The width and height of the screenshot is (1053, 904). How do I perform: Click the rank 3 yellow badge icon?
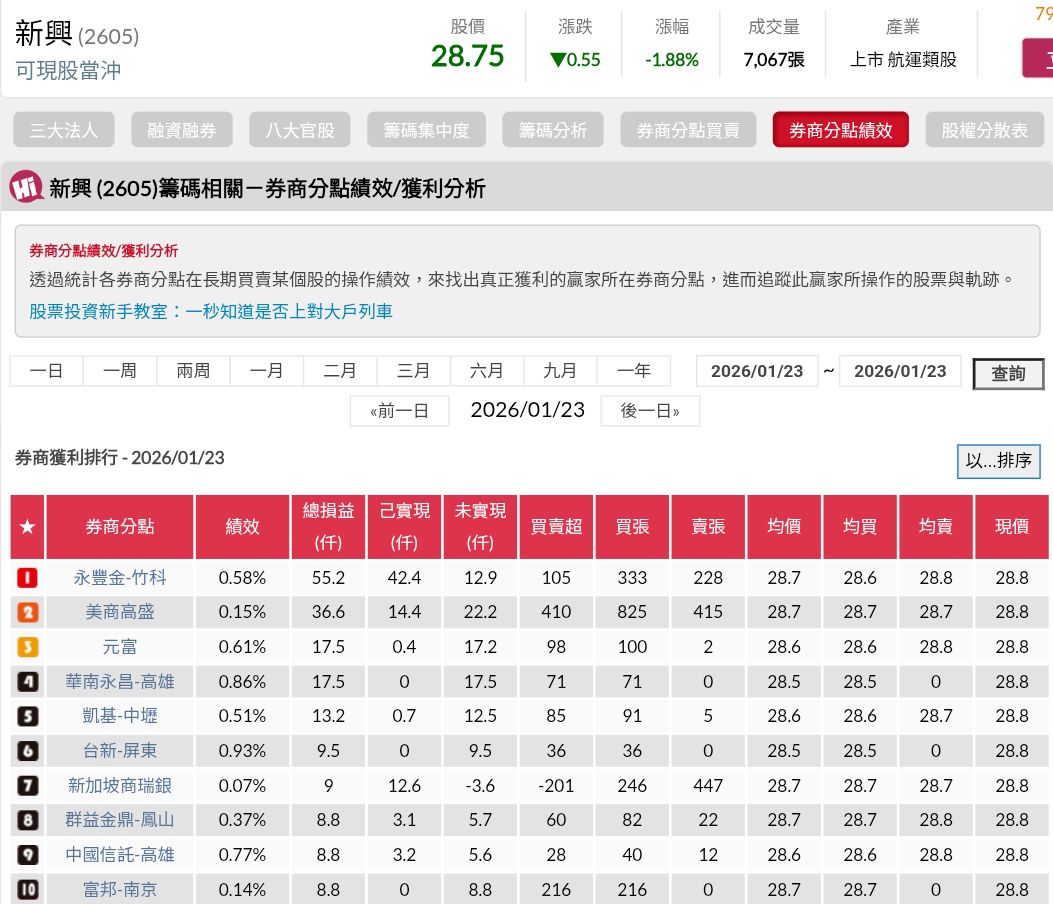[x=28, y=647]
